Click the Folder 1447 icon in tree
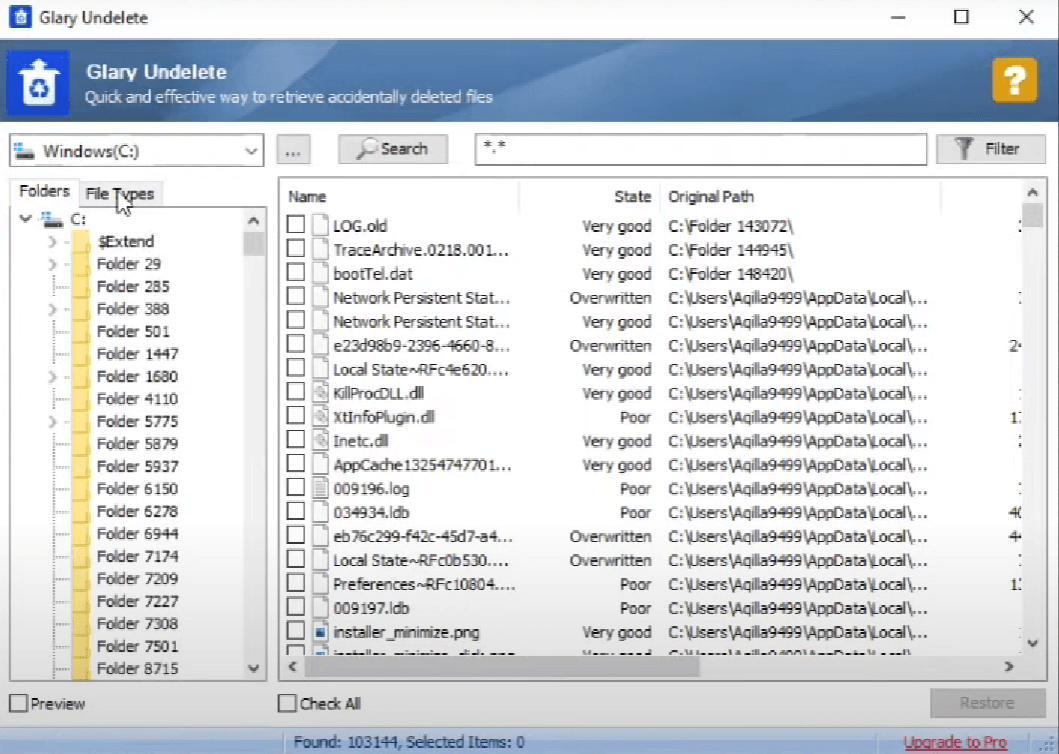1059x754 pixels. [81, 354]
